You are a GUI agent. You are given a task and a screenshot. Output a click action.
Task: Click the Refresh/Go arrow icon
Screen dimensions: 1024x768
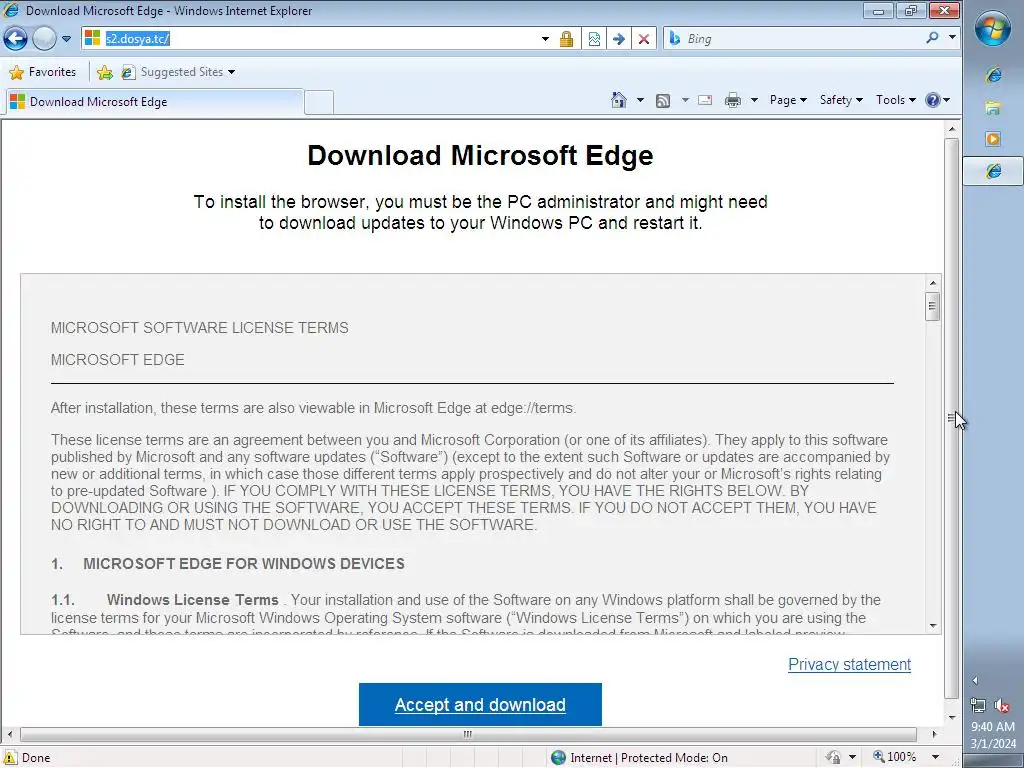pos(618,39)
